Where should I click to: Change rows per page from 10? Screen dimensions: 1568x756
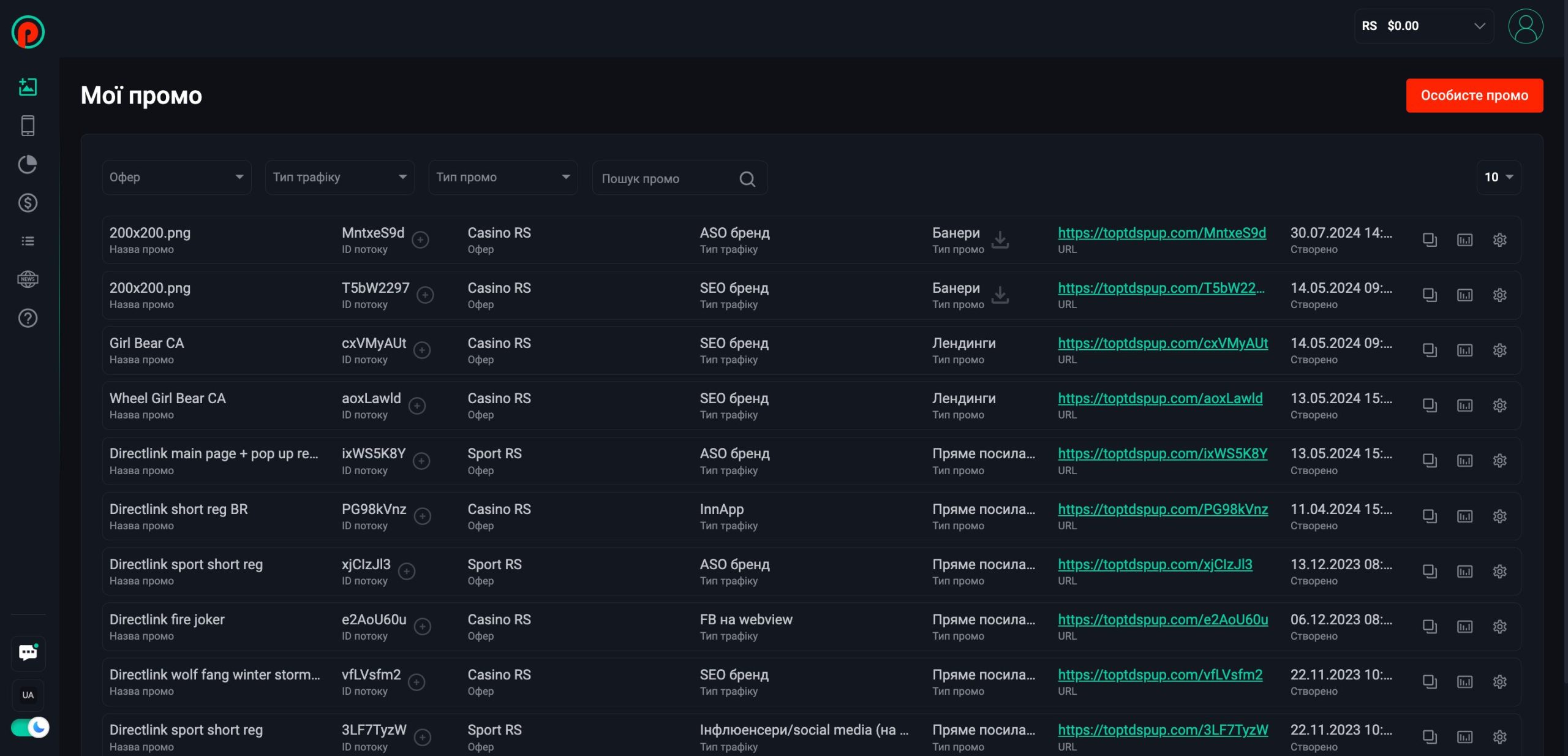tap(1498, 177)
